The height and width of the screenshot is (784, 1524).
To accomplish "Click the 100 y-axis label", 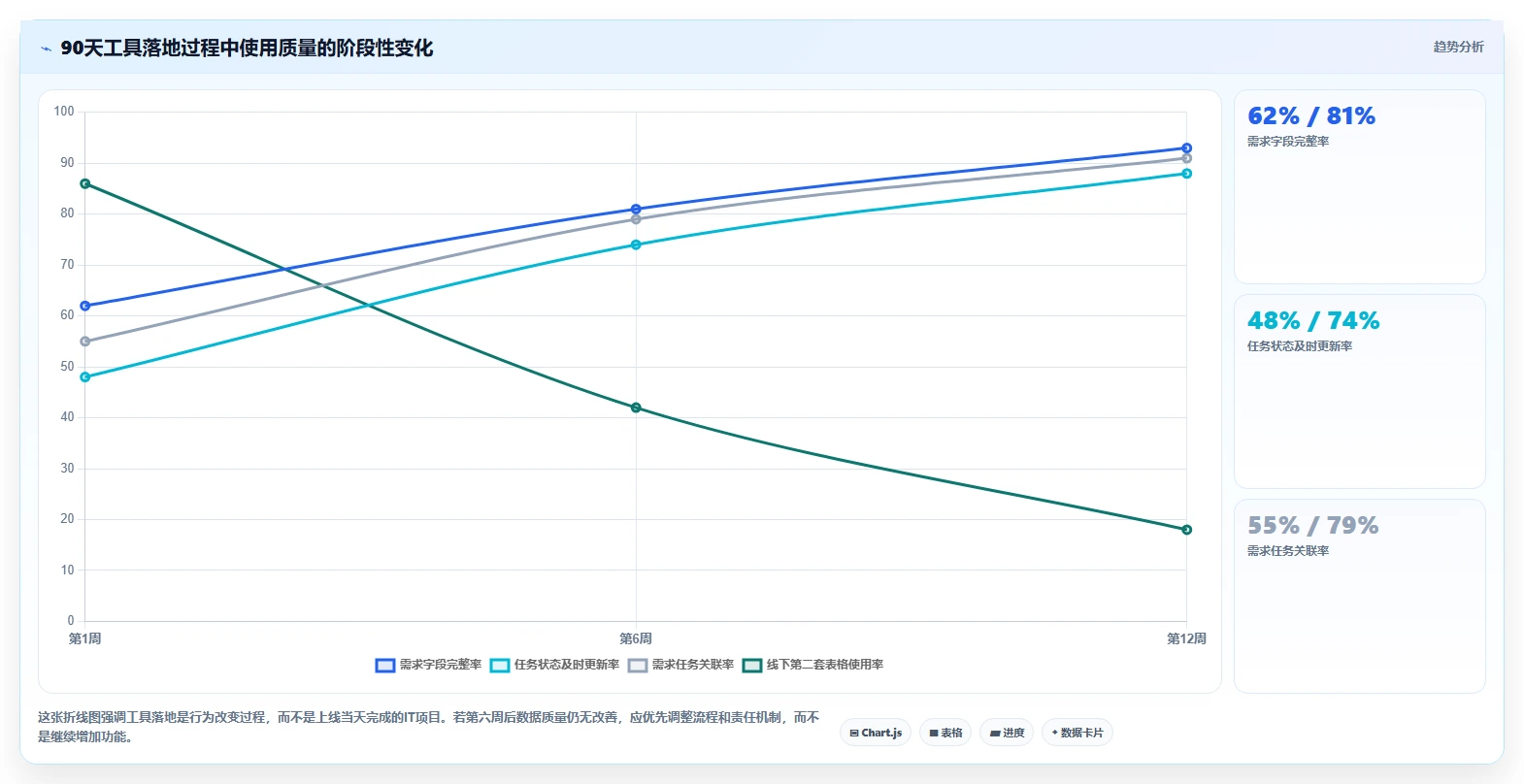I will [x=64, y=112].
